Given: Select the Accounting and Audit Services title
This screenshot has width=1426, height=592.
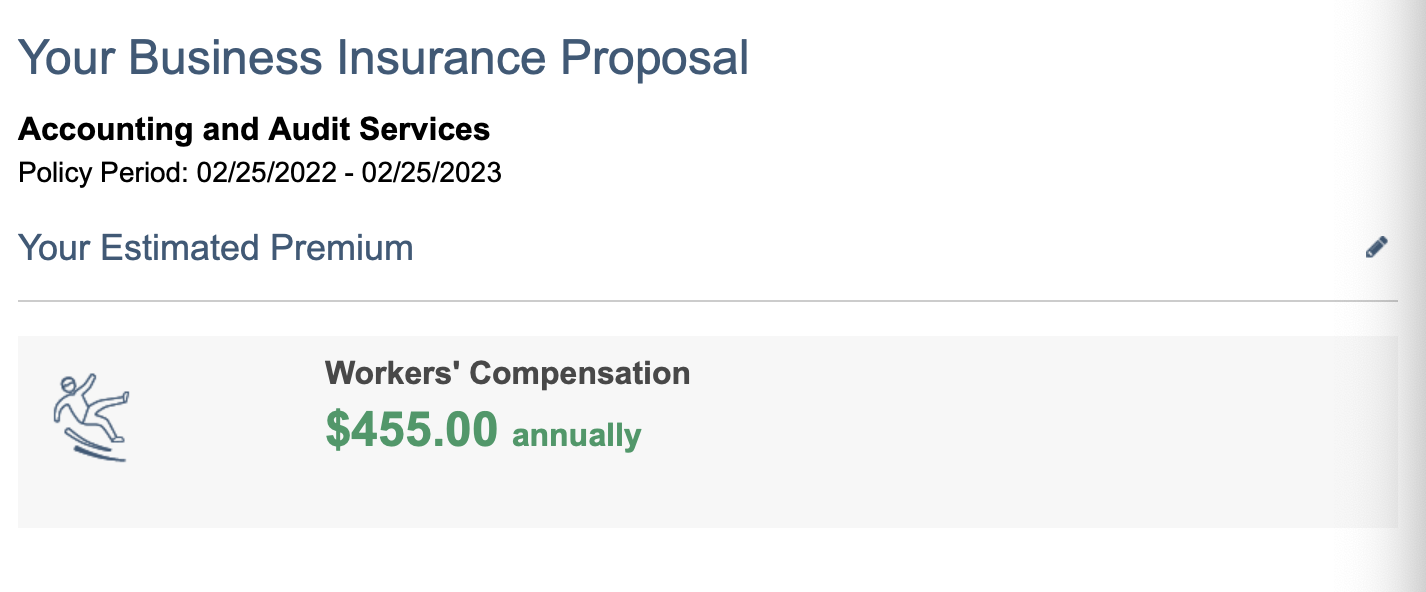Looking at the screenshot, I should click(x=254, y=129).
